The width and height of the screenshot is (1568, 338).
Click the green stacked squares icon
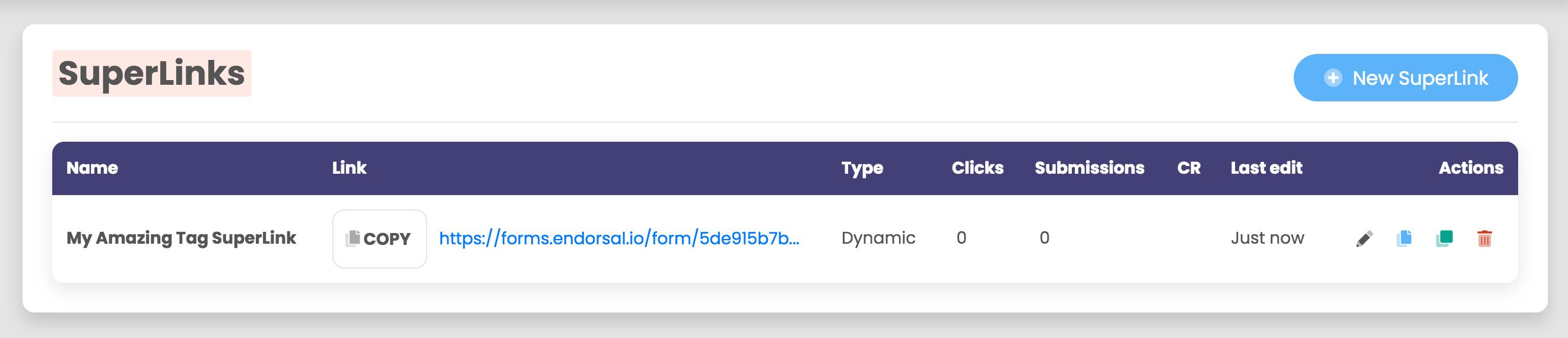tap(1445, 238)
